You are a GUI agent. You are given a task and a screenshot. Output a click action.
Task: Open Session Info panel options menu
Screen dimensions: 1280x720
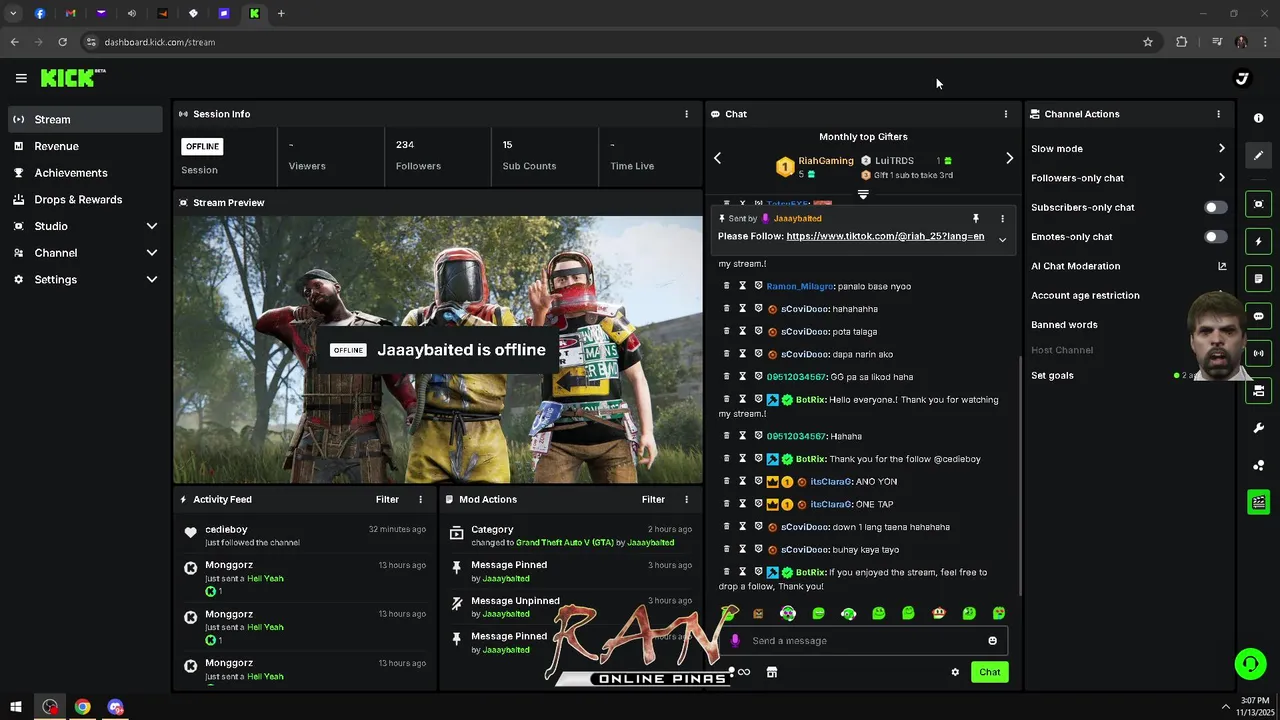[x=686, y=114]
